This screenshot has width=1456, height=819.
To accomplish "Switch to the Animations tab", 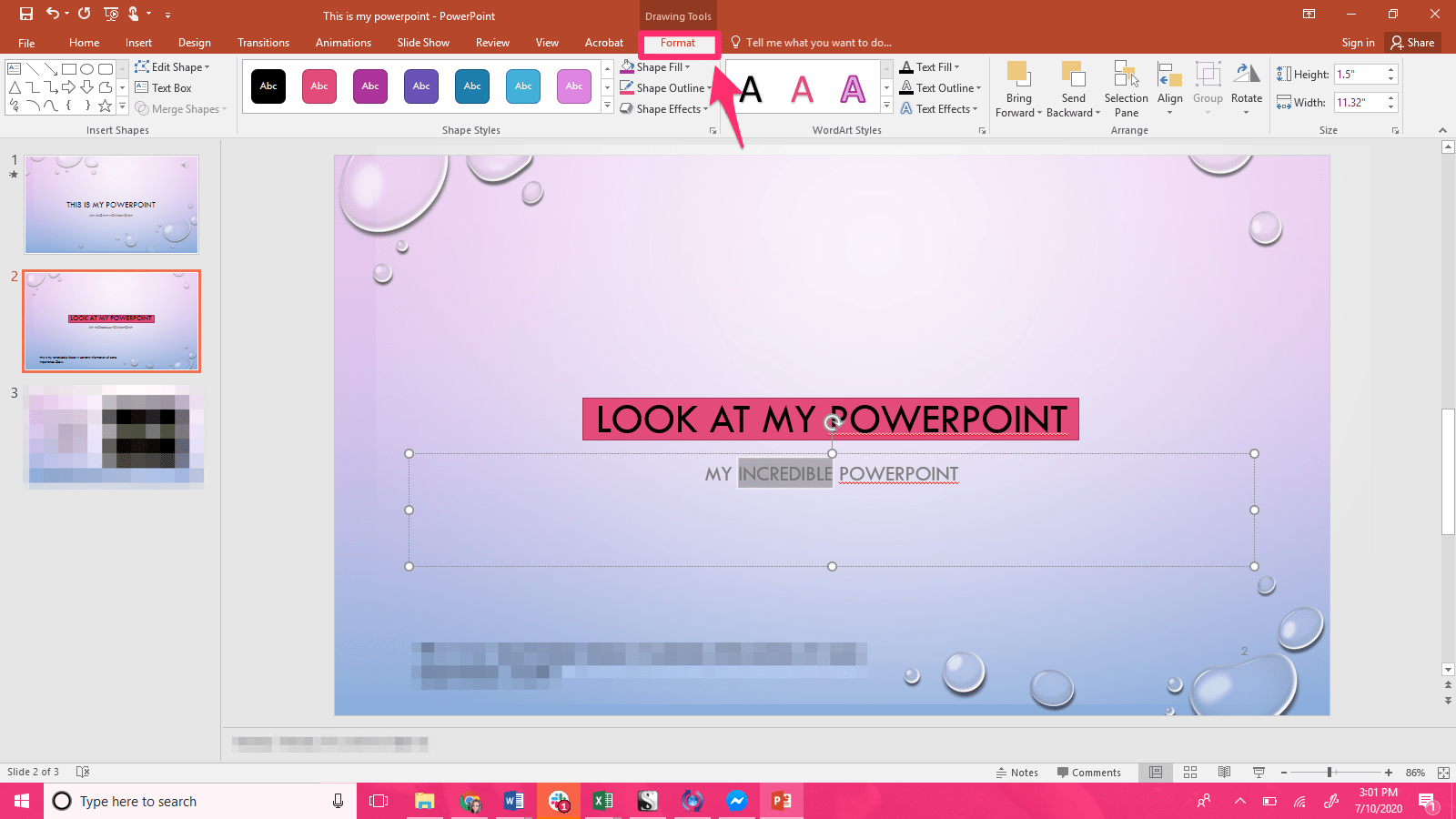I will (x=343, y=43).
